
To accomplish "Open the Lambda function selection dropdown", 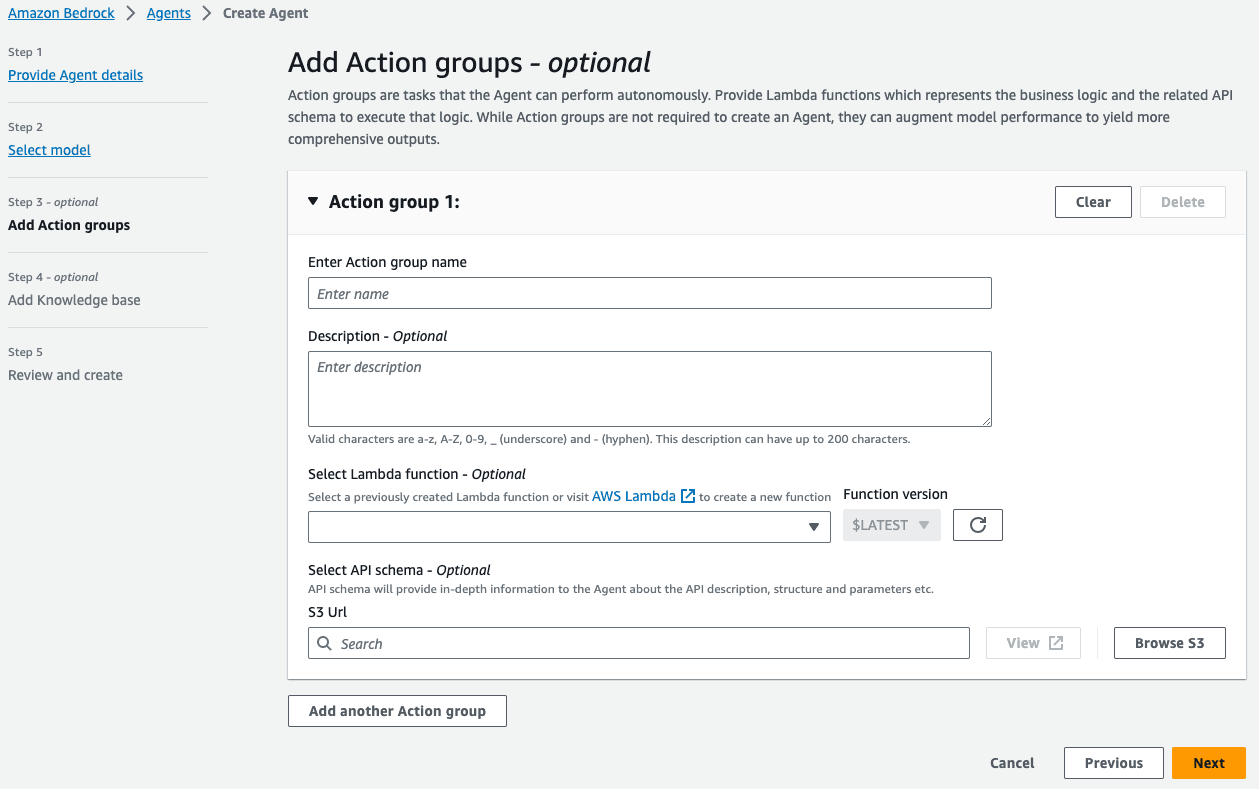I will (569, 527).
